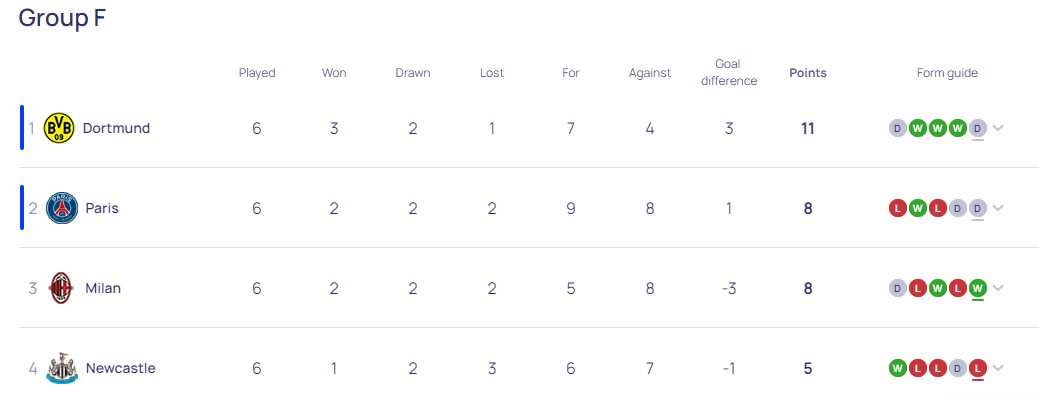Expand Newcastle's form guide chevron

(x=998, y=368)
